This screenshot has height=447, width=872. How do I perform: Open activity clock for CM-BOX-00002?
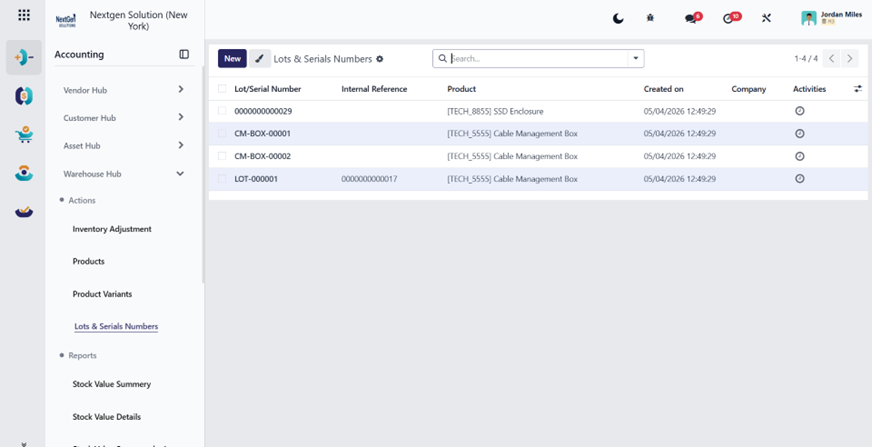point(800,156)
